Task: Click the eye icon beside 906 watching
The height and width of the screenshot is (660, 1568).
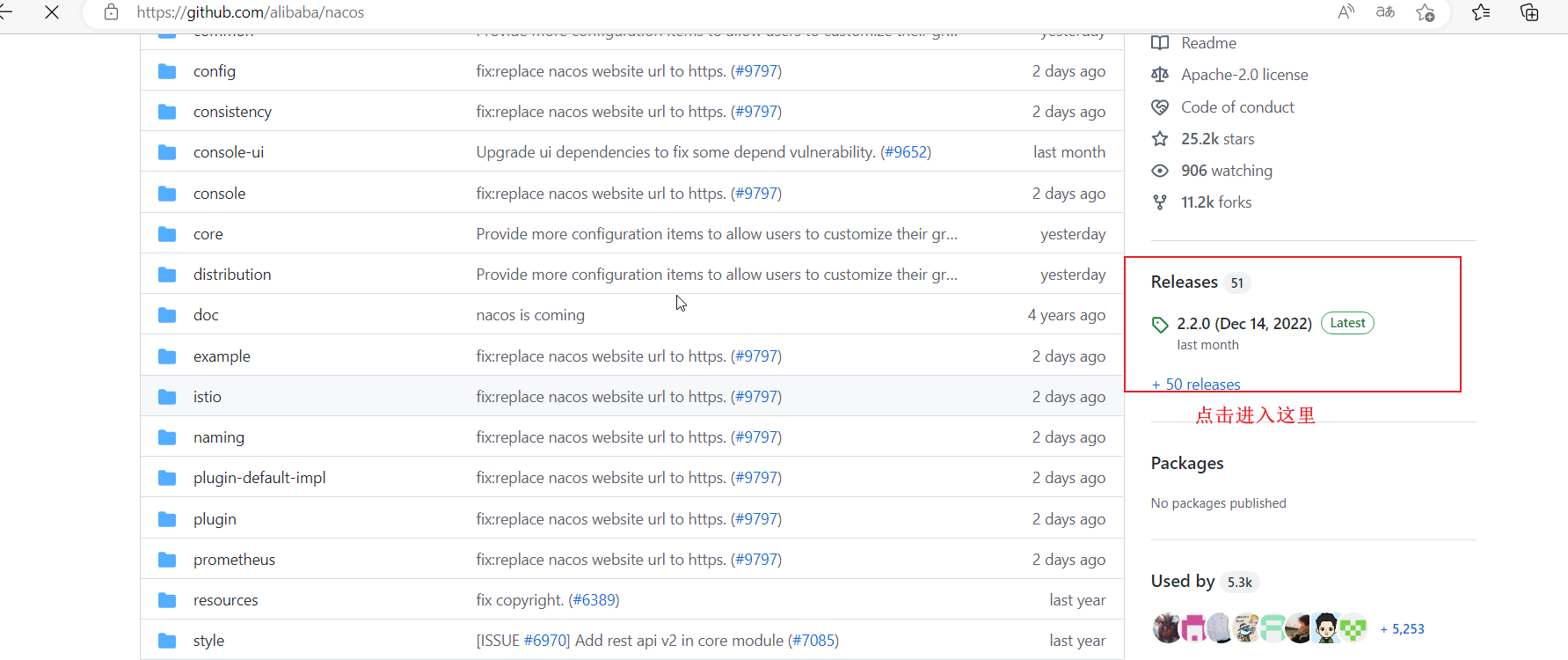Action: [x=1160, y=171]
